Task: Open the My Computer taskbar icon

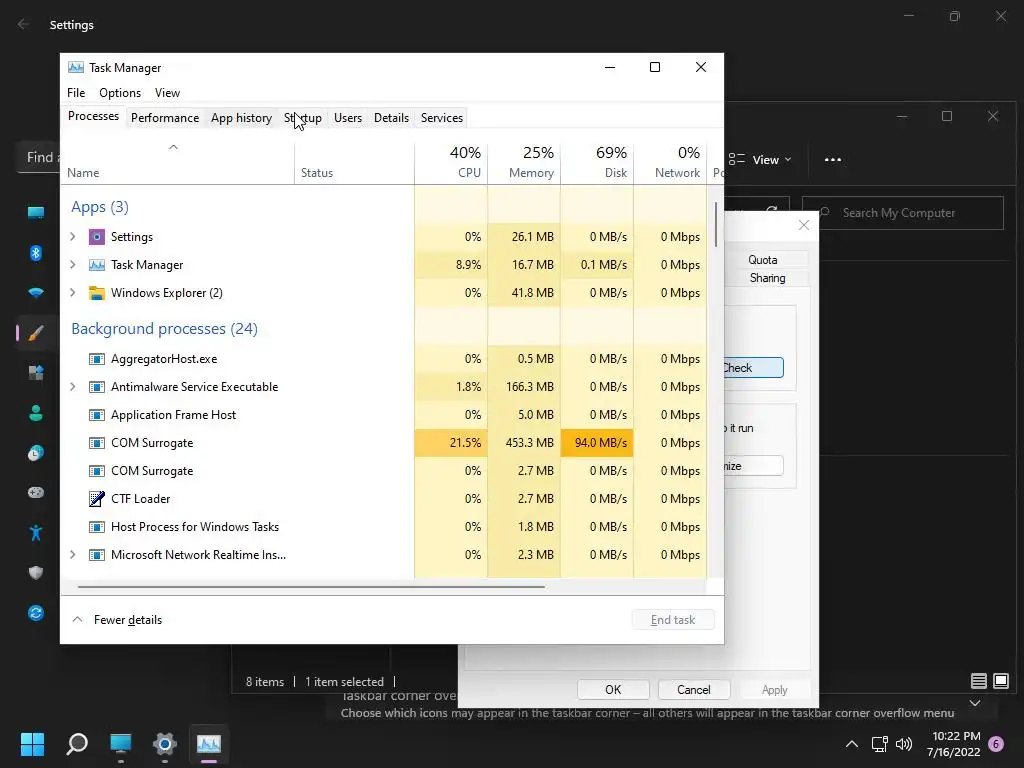Action: (x=121, y=744)
